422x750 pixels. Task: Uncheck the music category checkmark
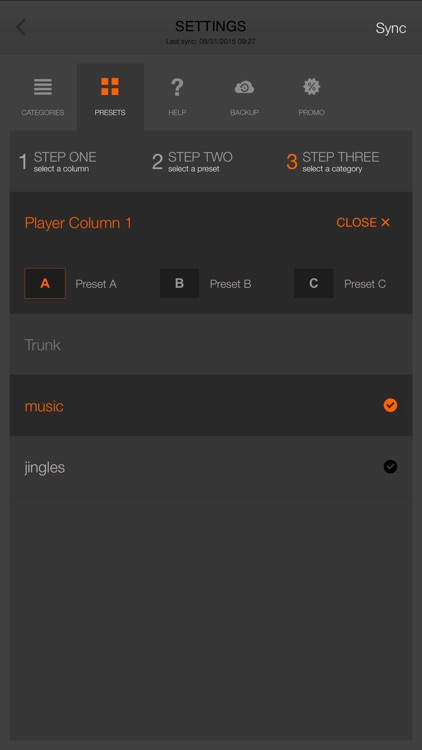[390, 405]
